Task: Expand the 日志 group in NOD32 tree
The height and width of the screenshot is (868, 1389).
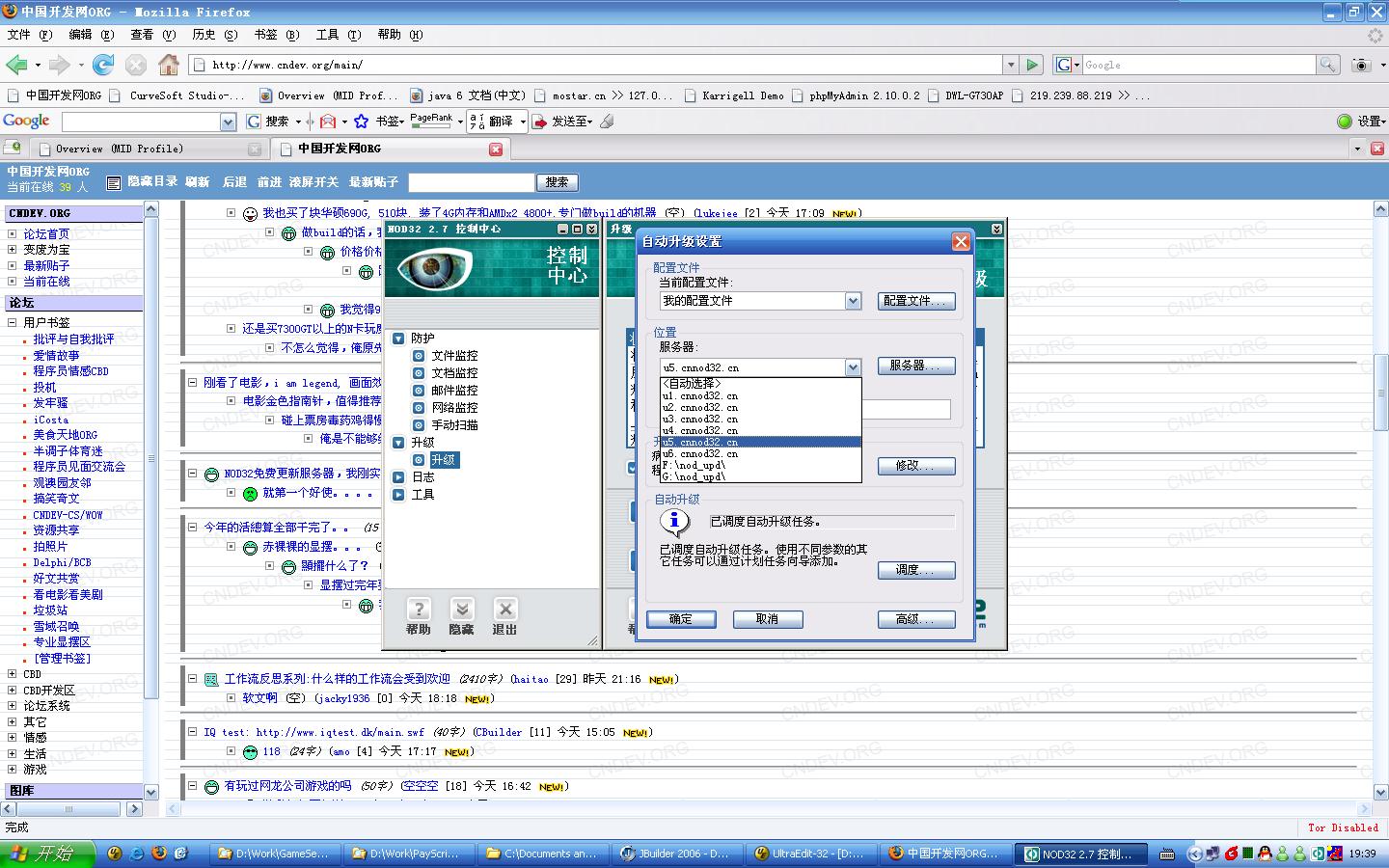Action: pyautogui.click(x=398, y=477)
